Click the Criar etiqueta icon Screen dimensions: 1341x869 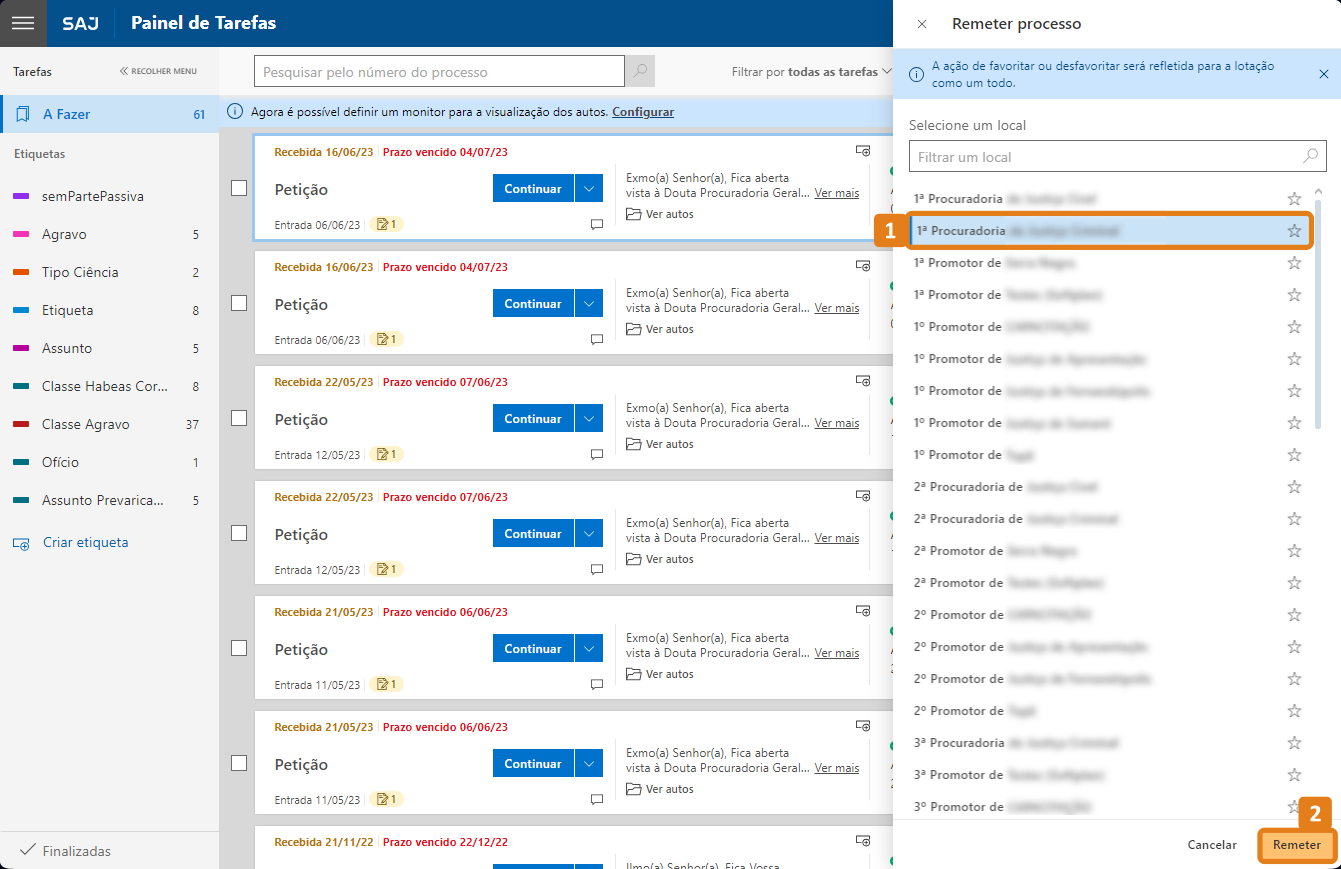(21, 543)
